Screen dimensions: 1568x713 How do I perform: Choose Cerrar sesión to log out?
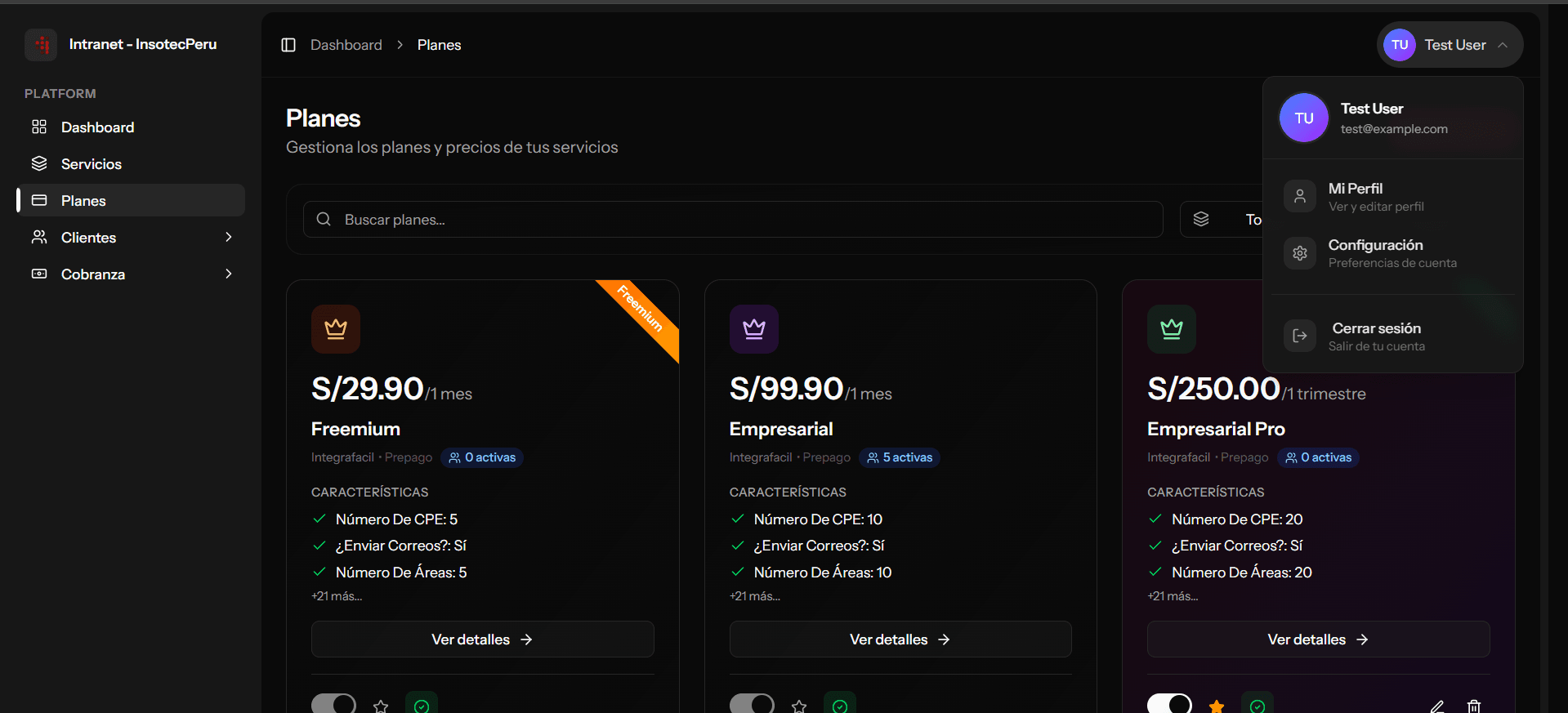[x=1393, y=336]
